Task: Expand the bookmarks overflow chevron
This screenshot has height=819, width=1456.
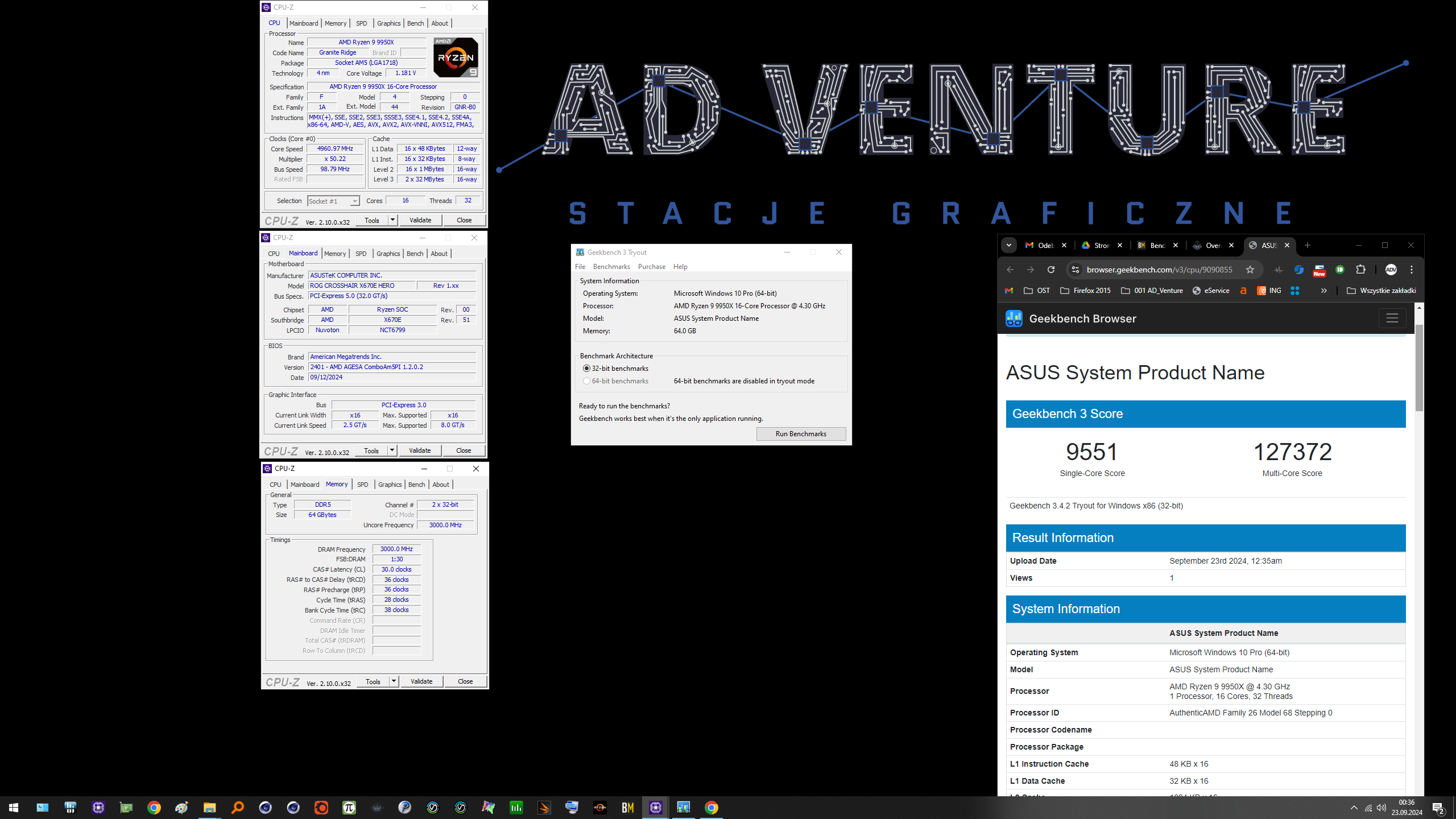Action: [1323, 291]
